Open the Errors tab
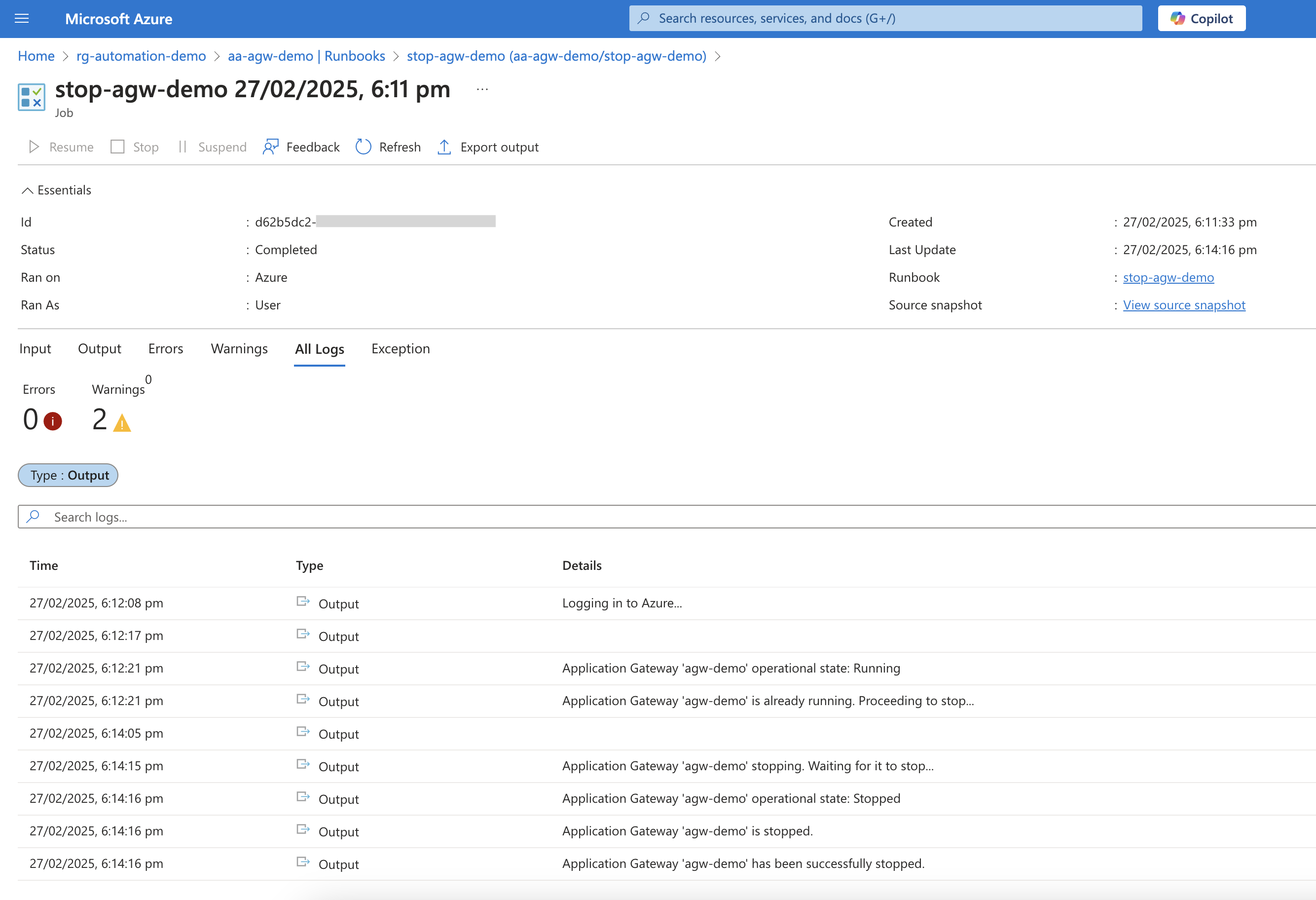1316x900 pixels. pyautogui.click(x=166, y=348)
